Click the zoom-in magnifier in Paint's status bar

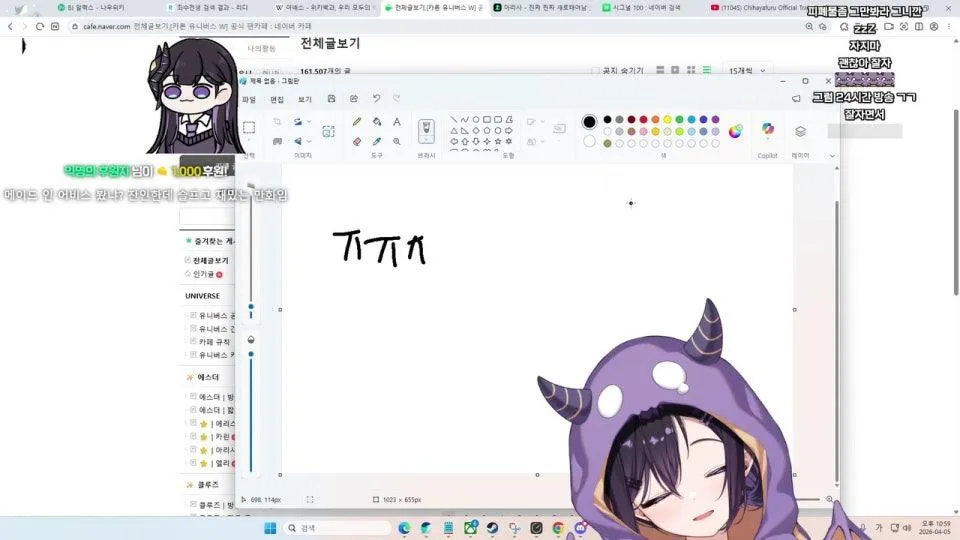830,500
